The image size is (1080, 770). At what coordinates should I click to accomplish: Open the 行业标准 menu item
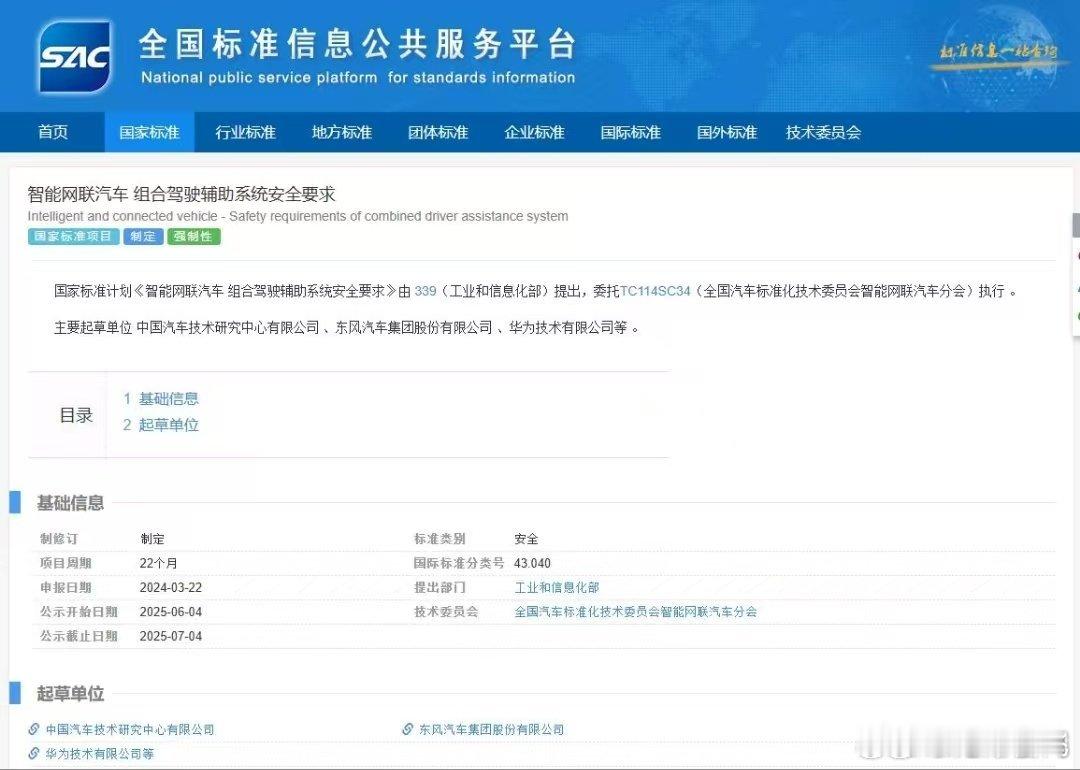pyautogui.click(x=245, y=132)
